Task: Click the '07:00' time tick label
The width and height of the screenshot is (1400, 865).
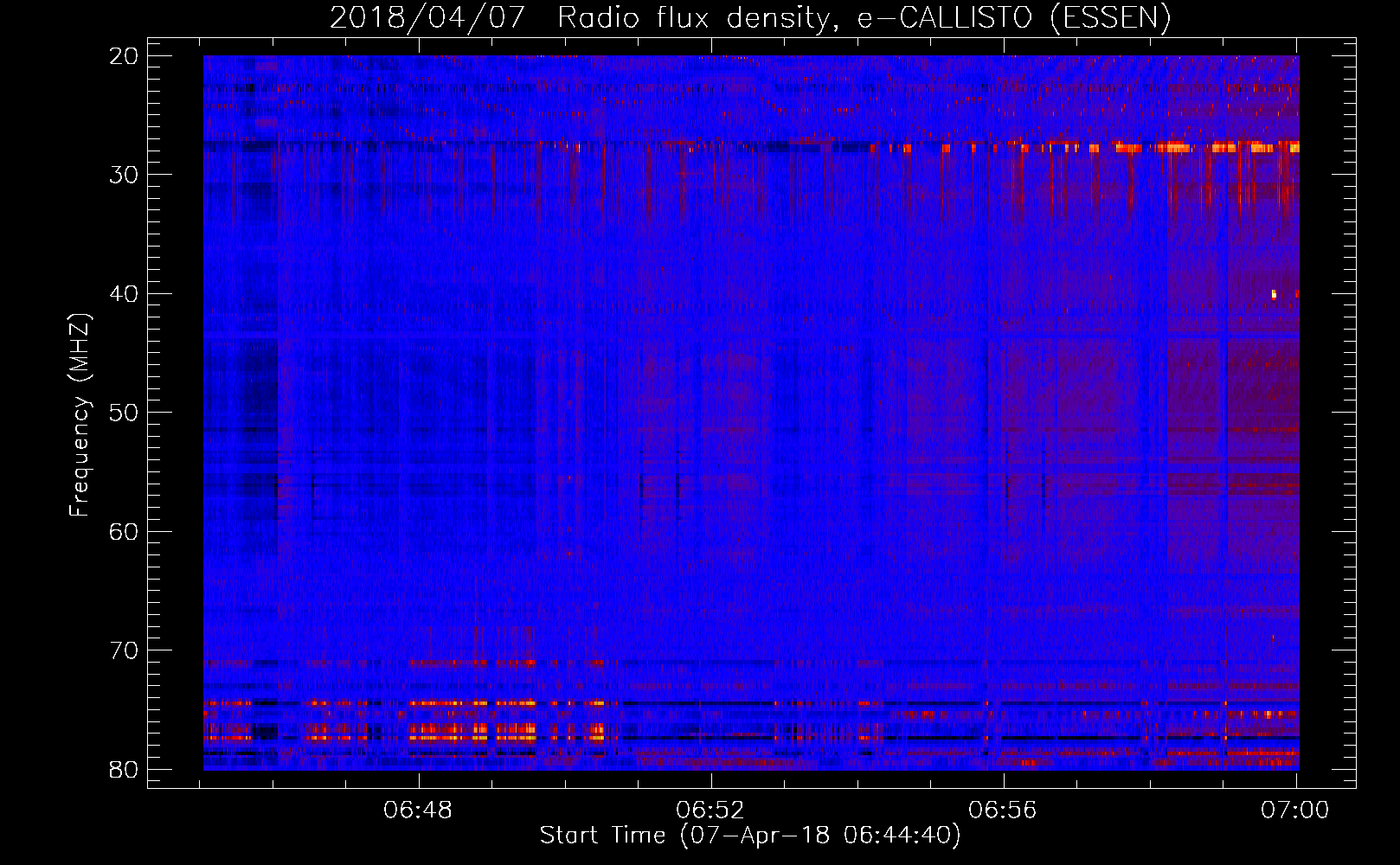Action: click(1294, 811)
